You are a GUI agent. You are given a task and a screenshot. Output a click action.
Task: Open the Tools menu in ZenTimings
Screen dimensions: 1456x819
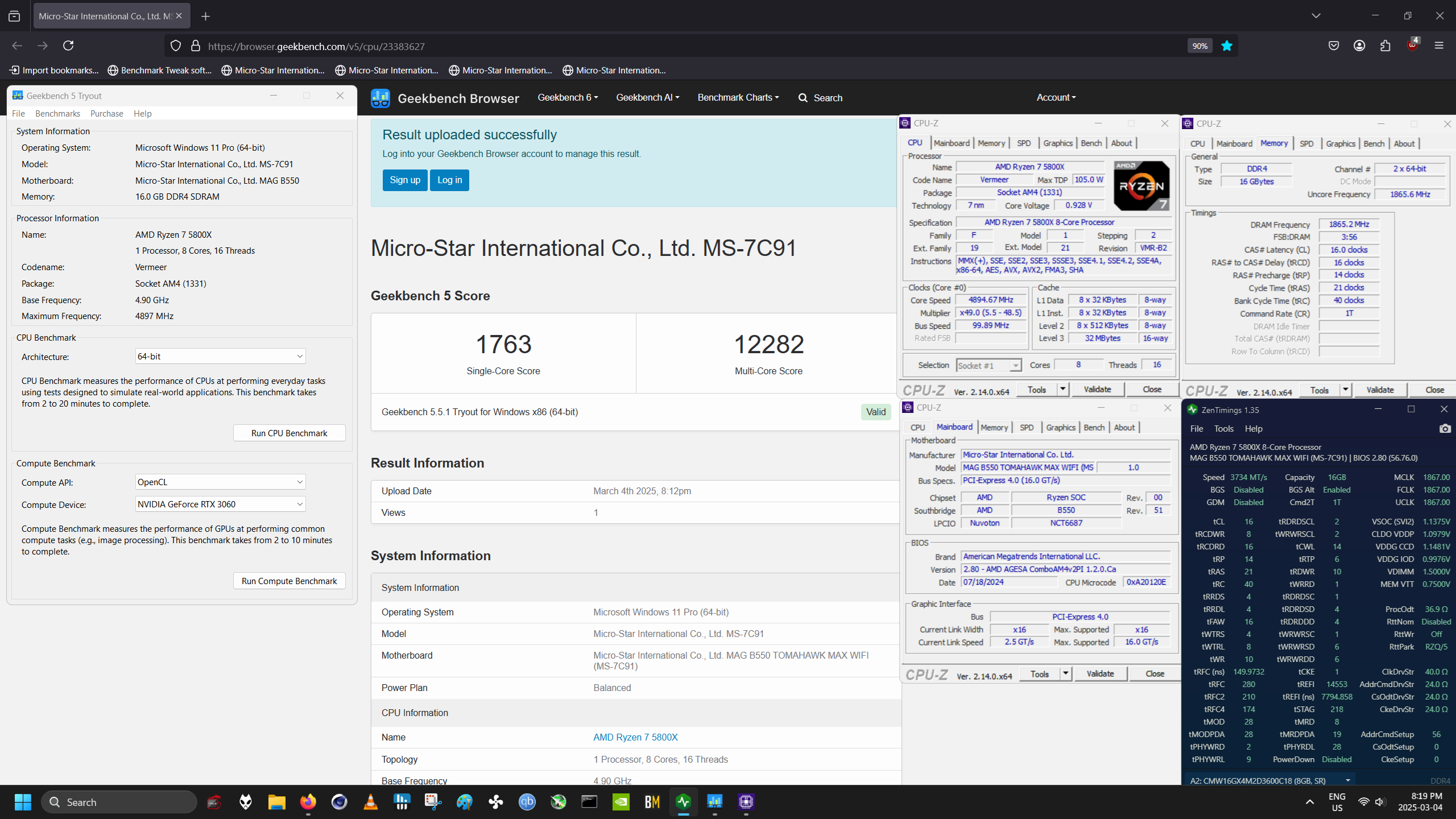1223,429
